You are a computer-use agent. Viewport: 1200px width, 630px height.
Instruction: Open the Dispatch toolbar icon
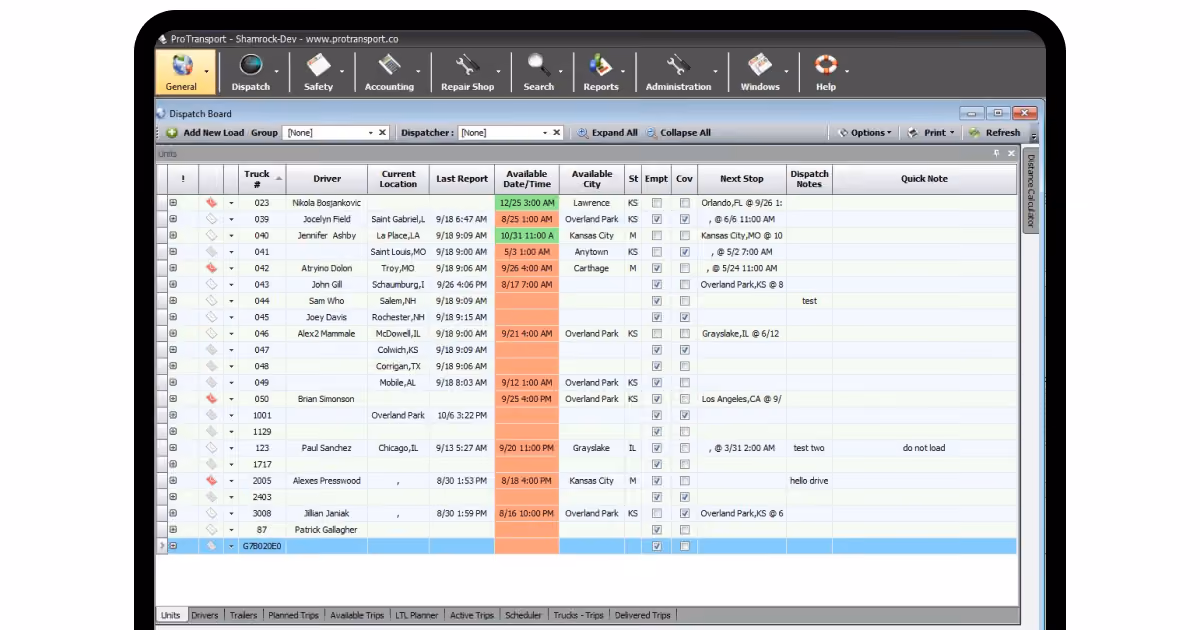pyautogui.click(x=250, y=66)
